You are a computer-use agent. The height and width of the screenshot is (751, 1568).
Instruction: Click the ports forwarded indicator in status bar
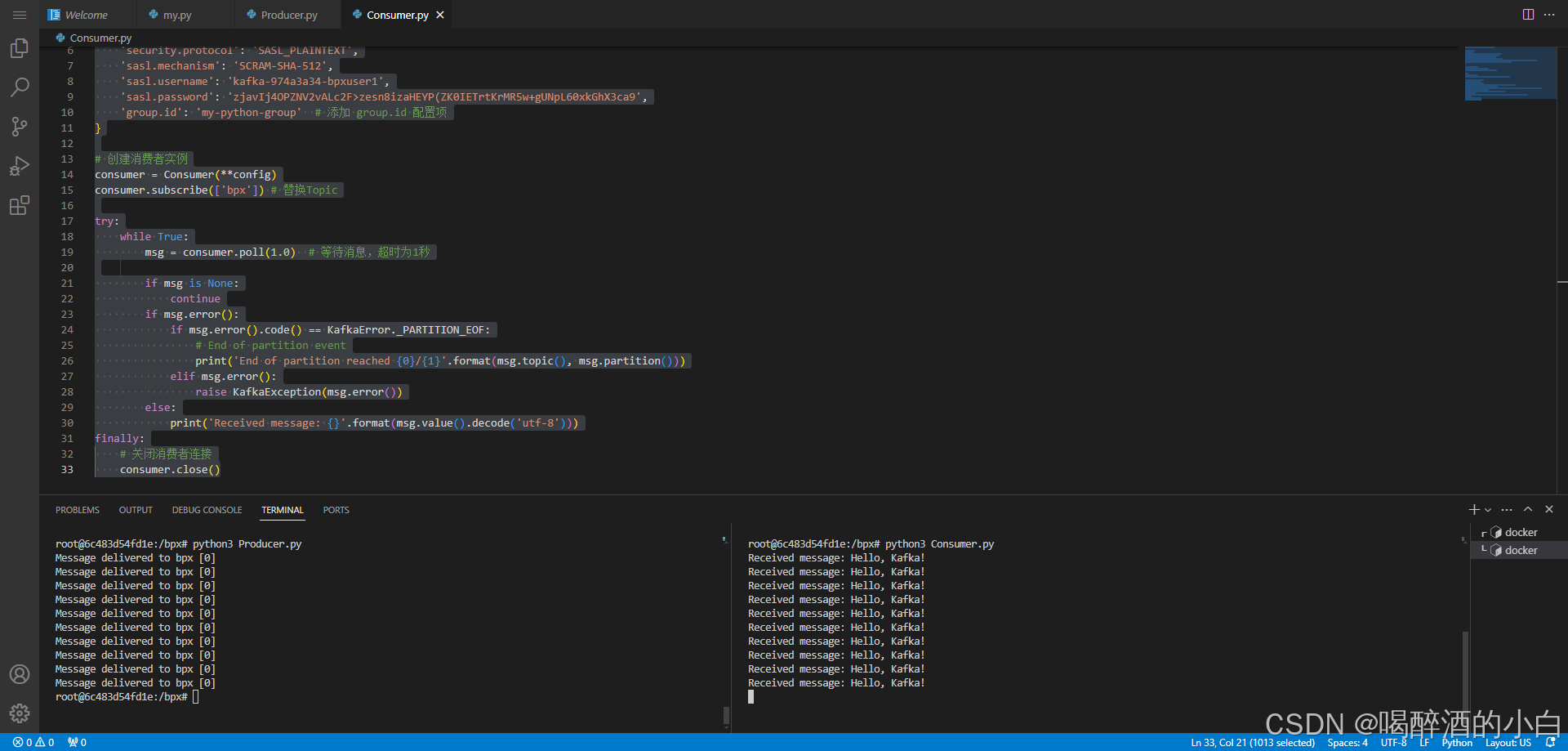coord(78,742)
